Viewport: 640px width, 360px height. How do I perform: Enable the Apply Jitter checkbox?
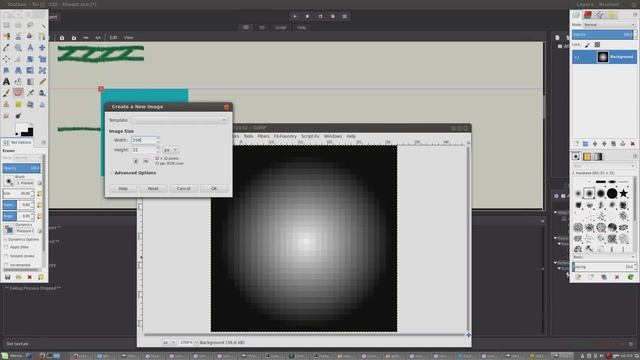(x=6, y=247)
